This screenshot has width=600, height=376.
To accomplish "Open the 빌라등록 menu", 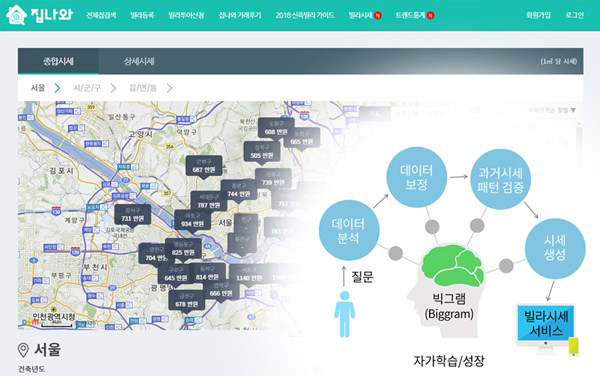I will point(142,15).
